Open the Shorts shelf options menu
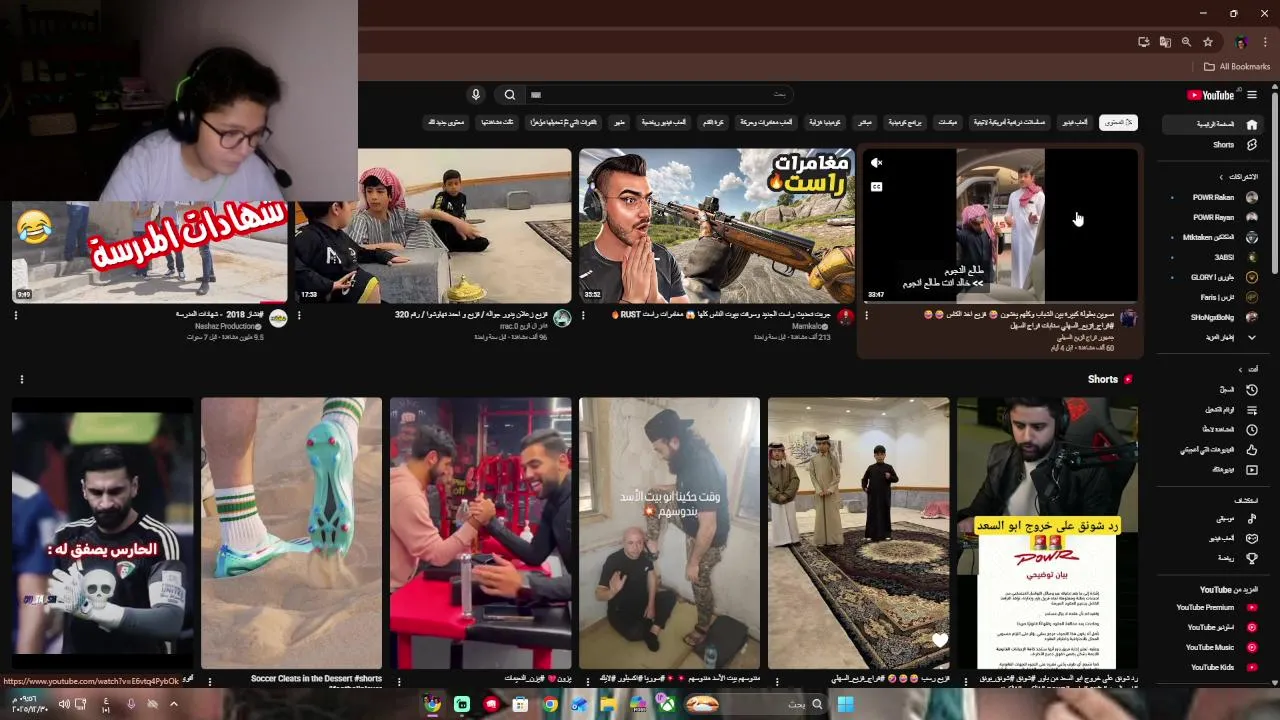 [21, 379]
